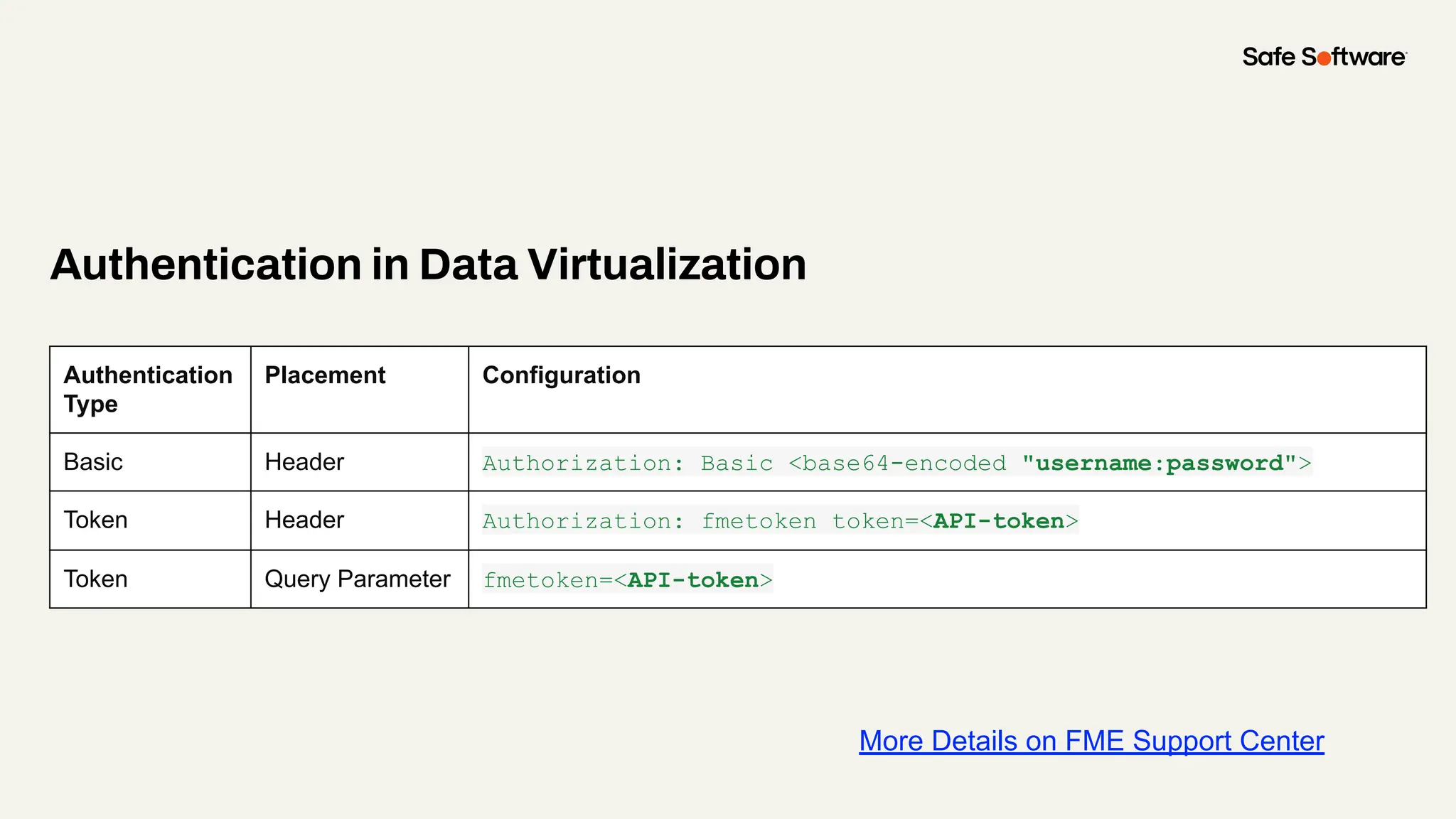1456x819 pixels.
Task: Click the Safe Software logo
Action: 1324,57
